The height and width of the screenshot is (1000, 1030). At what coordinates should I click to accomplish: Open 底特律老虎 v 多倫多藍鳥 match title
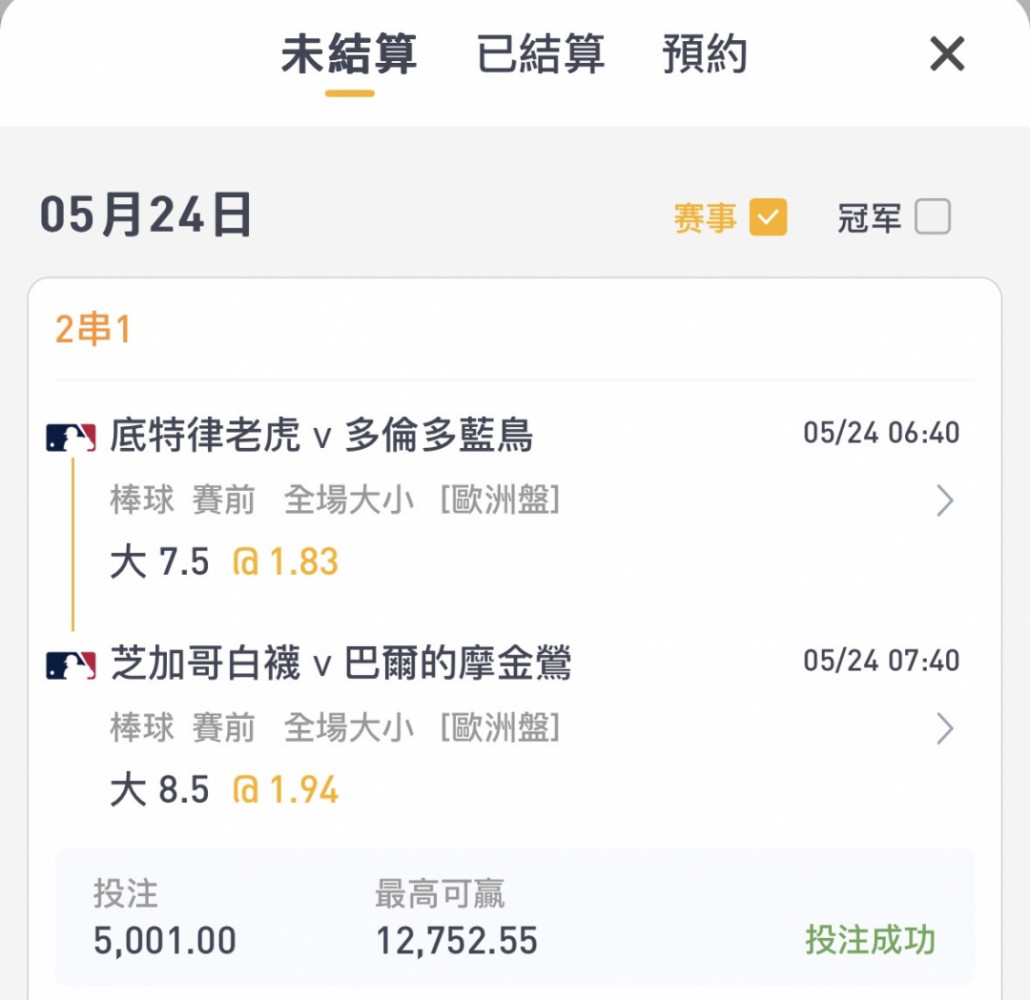click(x=321, y=435)
